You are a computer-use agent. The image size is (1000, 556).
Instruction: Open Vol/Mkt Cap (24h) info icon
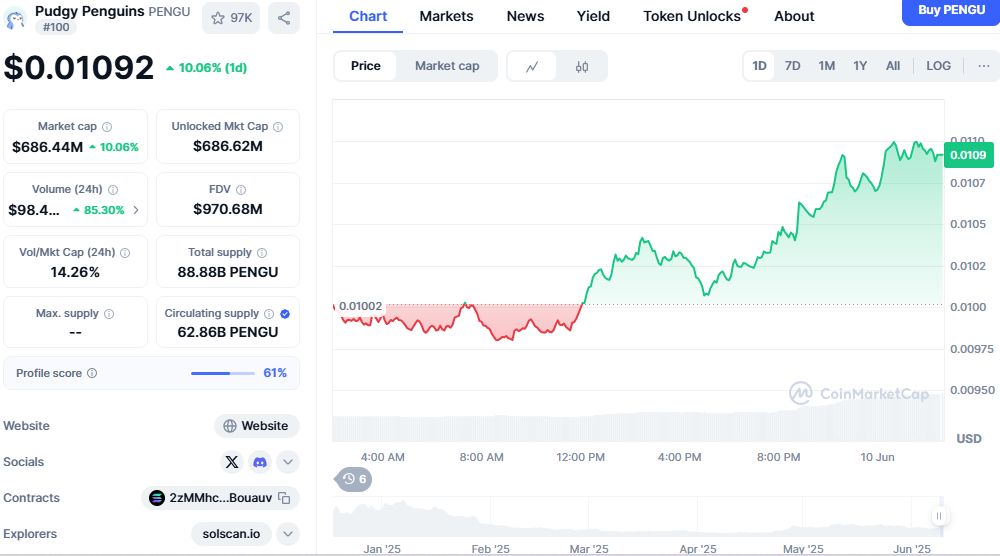(x=125, y=253)
